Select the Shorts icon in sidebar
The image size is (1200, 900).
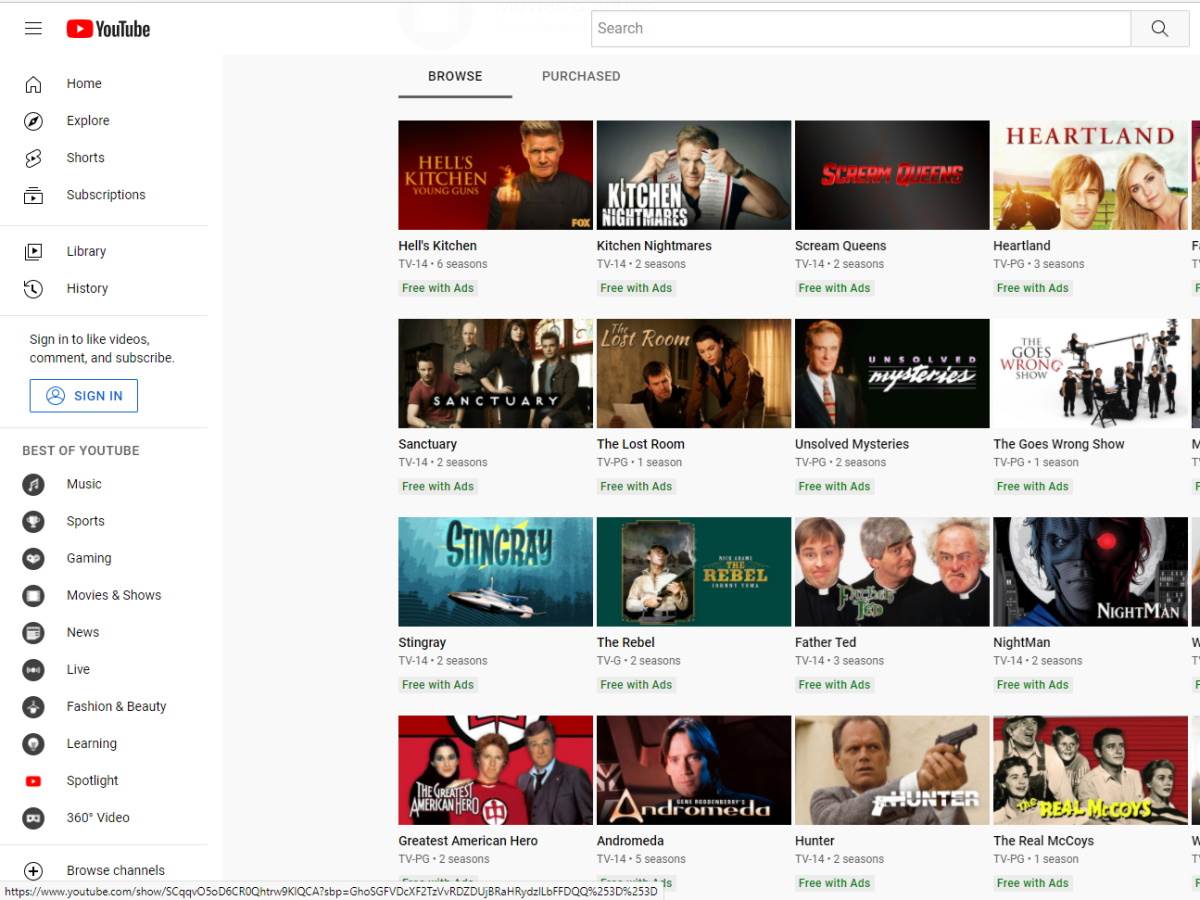[33, 158]
